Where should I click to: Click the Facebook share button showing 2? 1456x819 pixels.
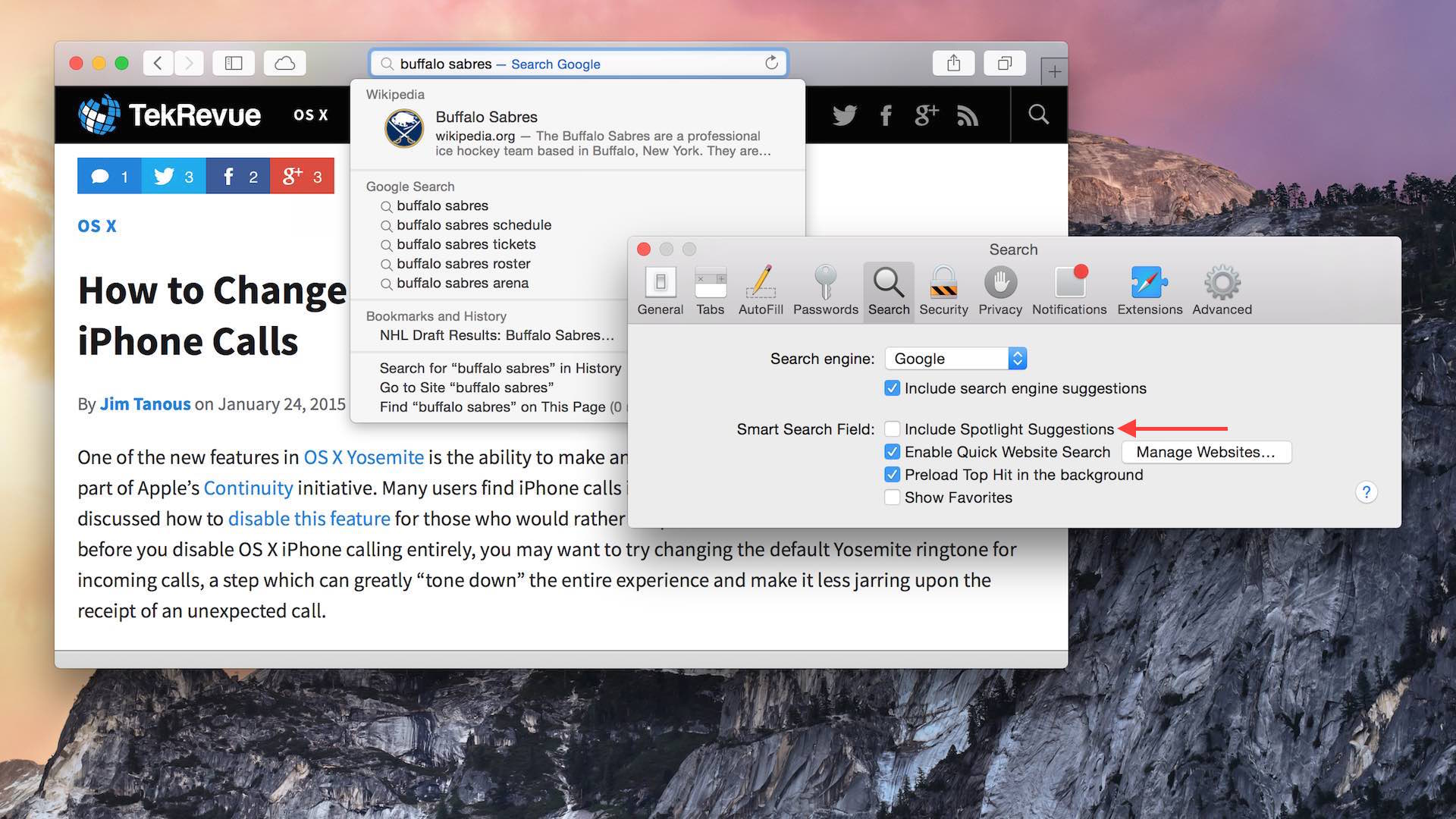coord(238,176)
